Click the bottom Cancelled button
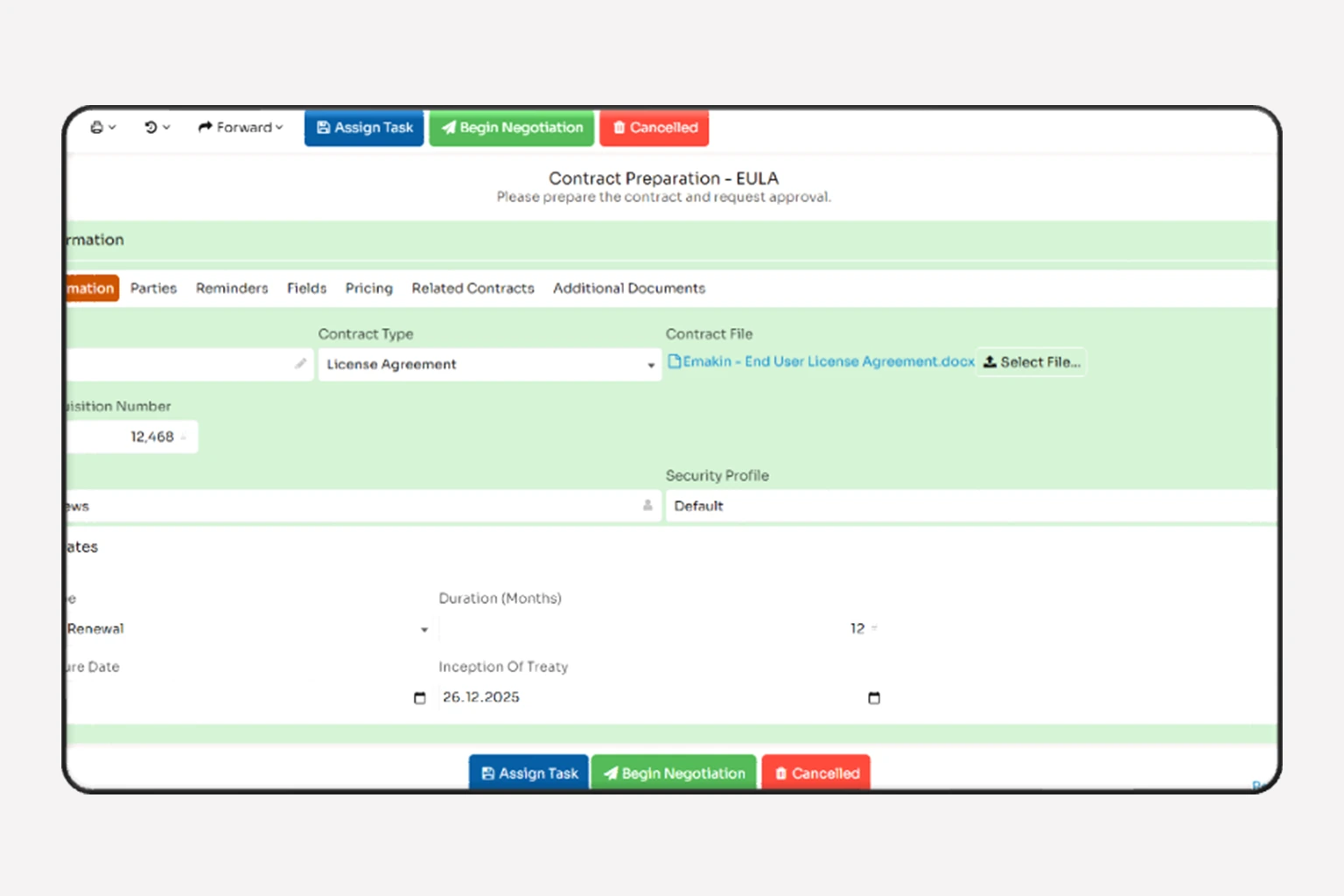 [x=816, y=773]
